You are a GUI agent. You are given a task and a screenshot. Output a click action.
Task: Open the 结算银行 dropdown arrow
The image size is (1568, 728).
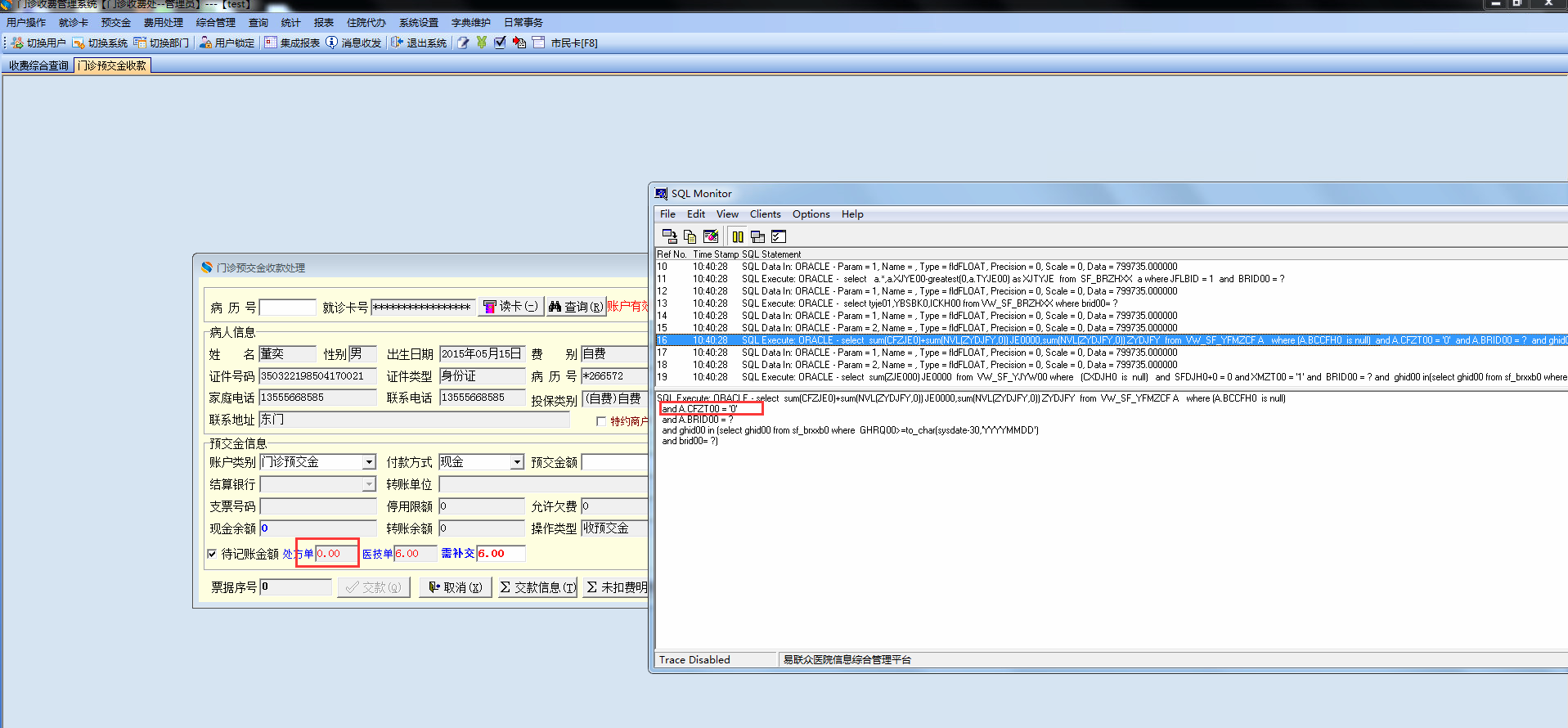[369, 484]
